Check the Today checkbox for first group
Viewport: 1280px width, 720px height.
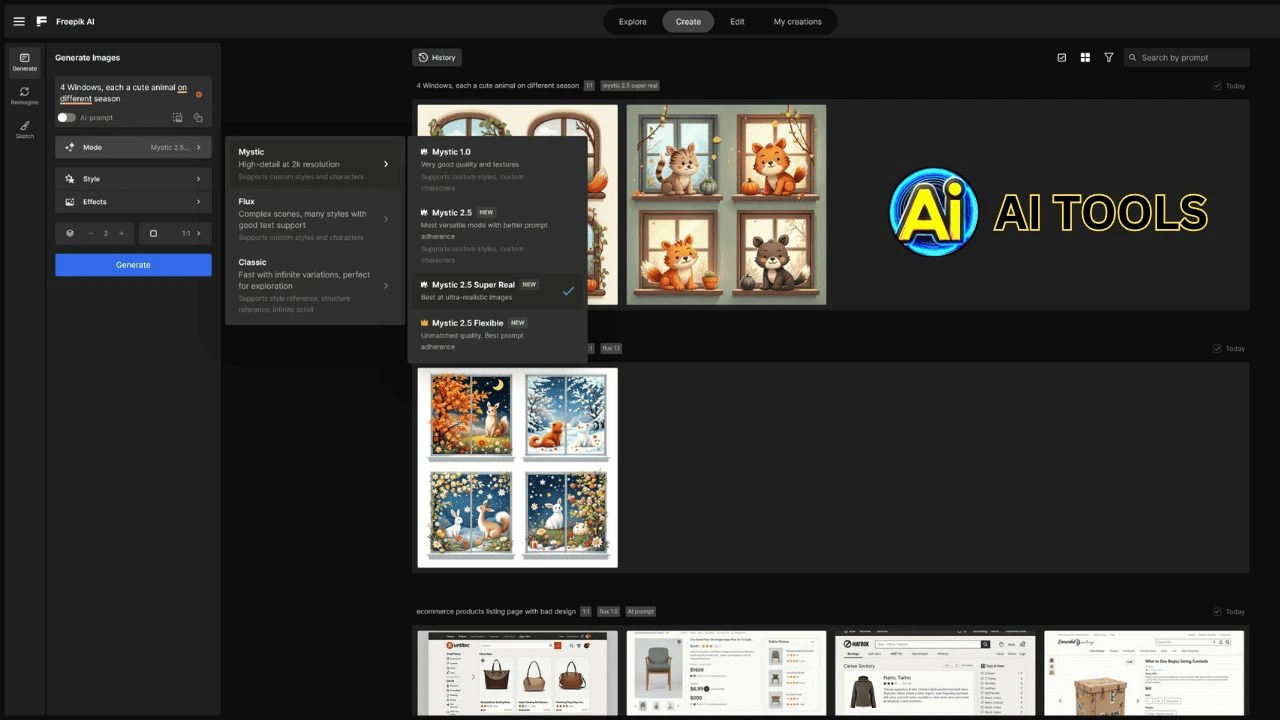click(1217, 86)
